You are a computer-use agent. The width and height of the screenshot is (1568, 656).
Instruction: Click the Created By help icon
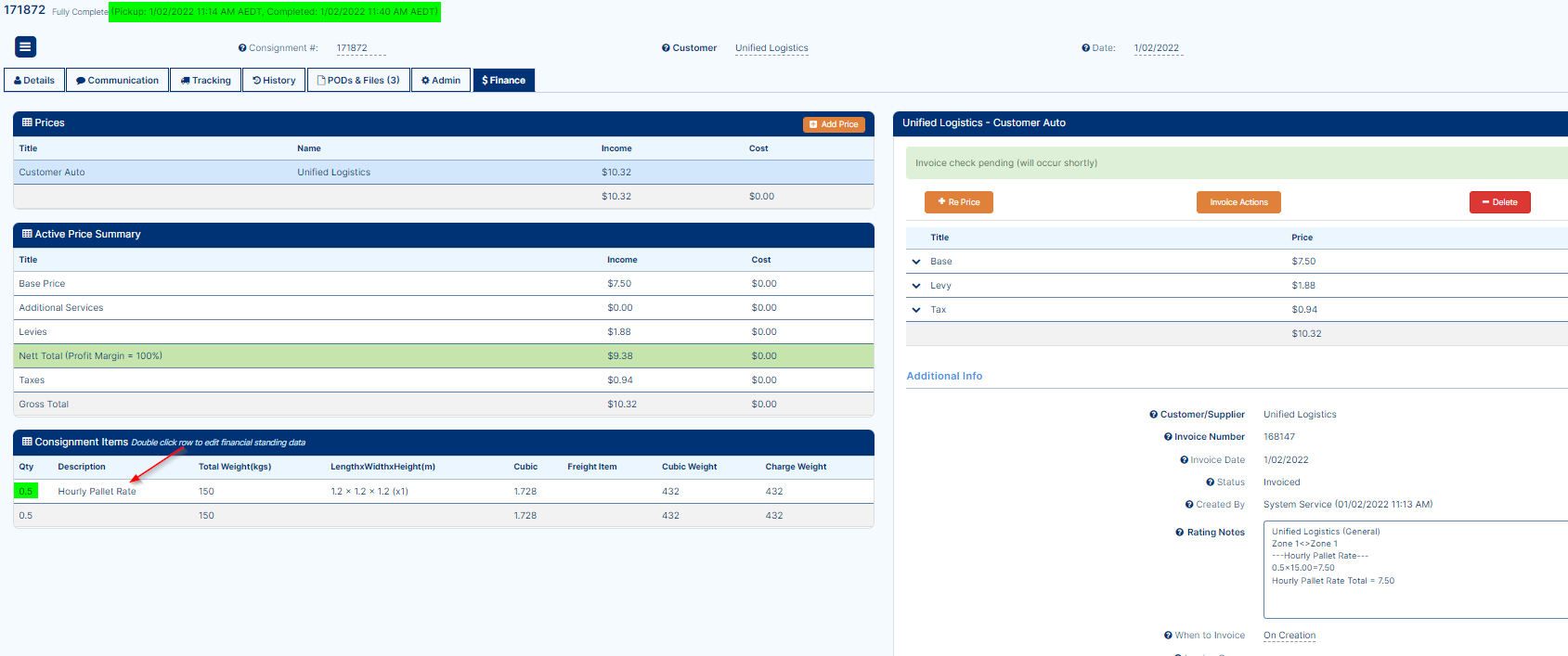click(x=1189, y=505)
